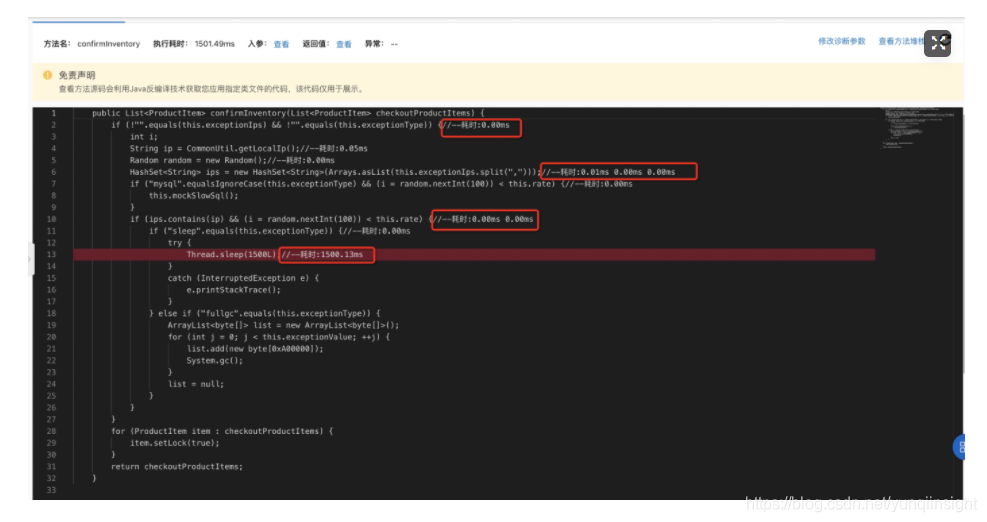
Task: Click the list.add(new byte[0xA00000]) line
Action: pyautogui.click(x=255, y=349)
